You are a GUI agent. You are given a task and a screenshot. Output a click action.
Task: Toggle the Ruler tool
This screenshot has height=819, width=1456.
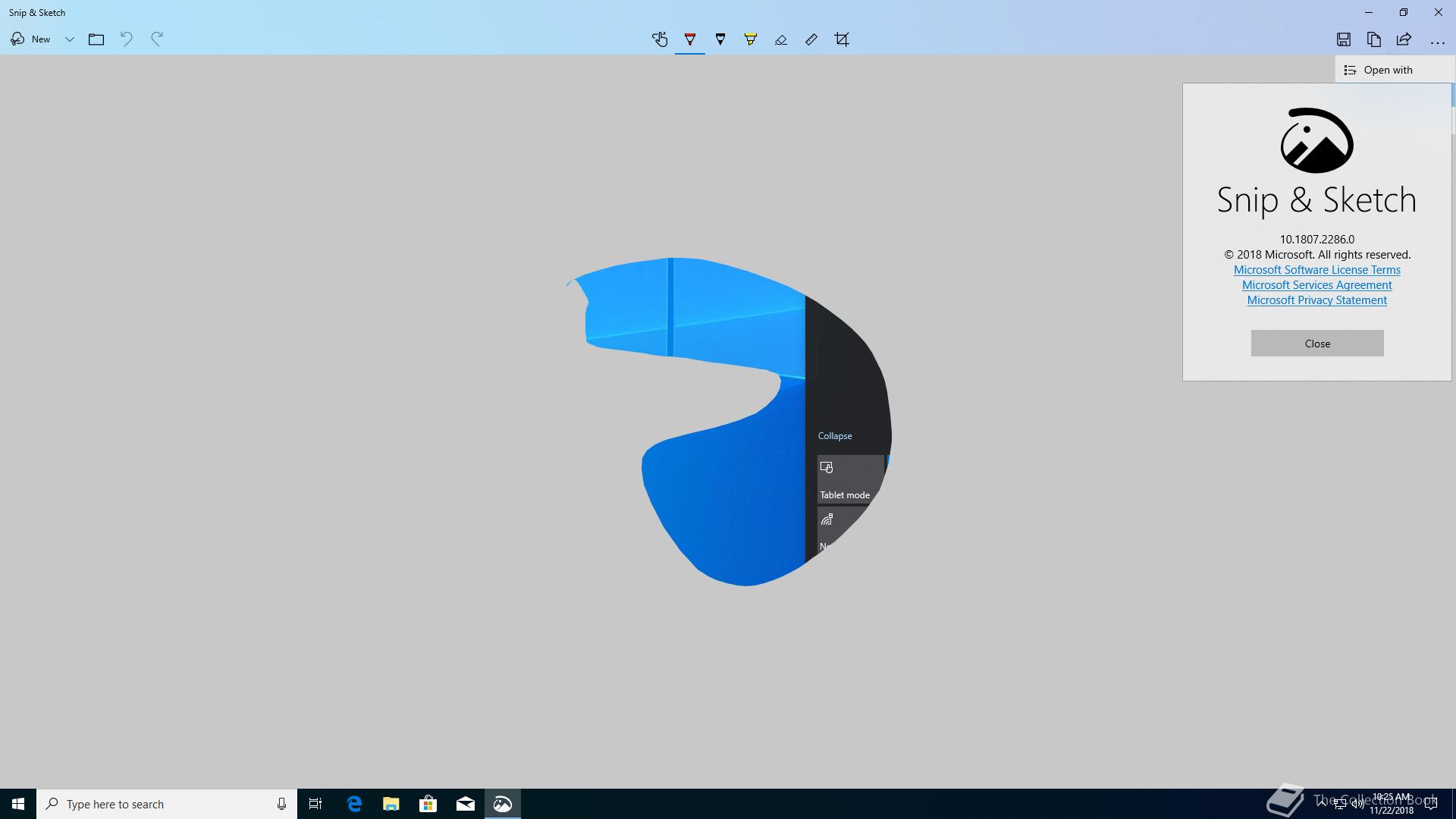coord(811,39)
